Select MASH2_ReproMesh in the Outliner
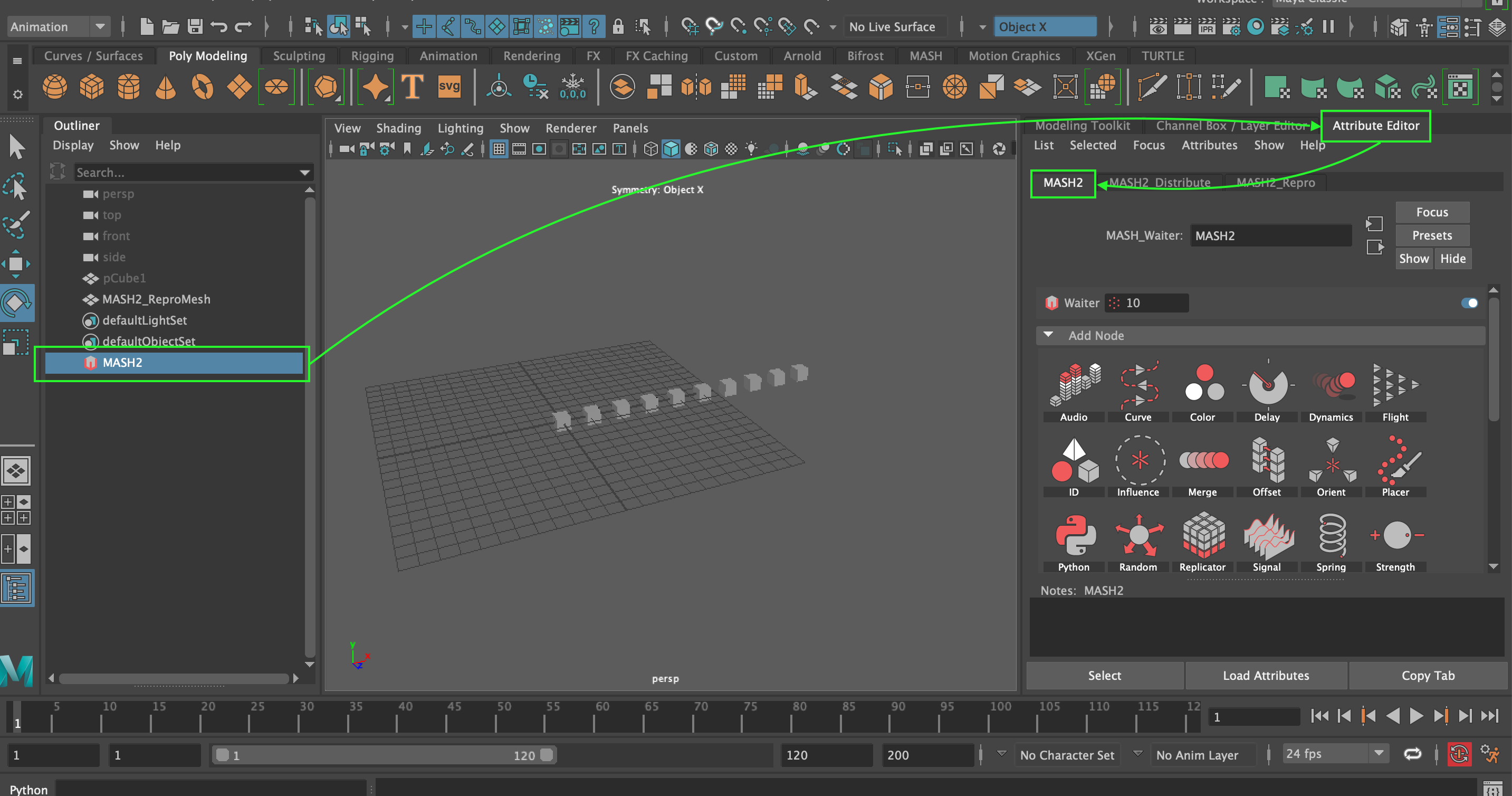The height and width of the screenshot is (796, 1512). [x=156, y=300]
